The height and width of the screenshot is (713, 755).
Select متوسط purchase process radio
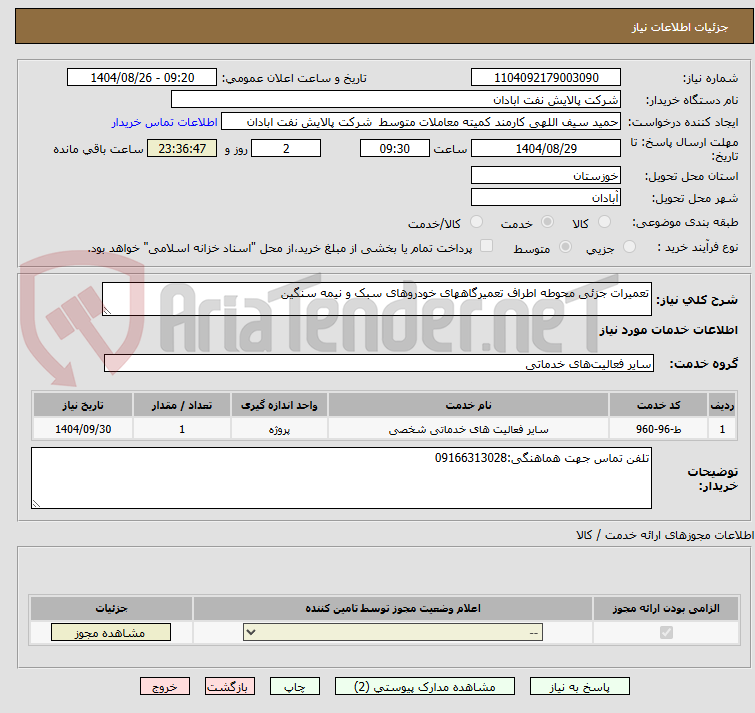566,247
